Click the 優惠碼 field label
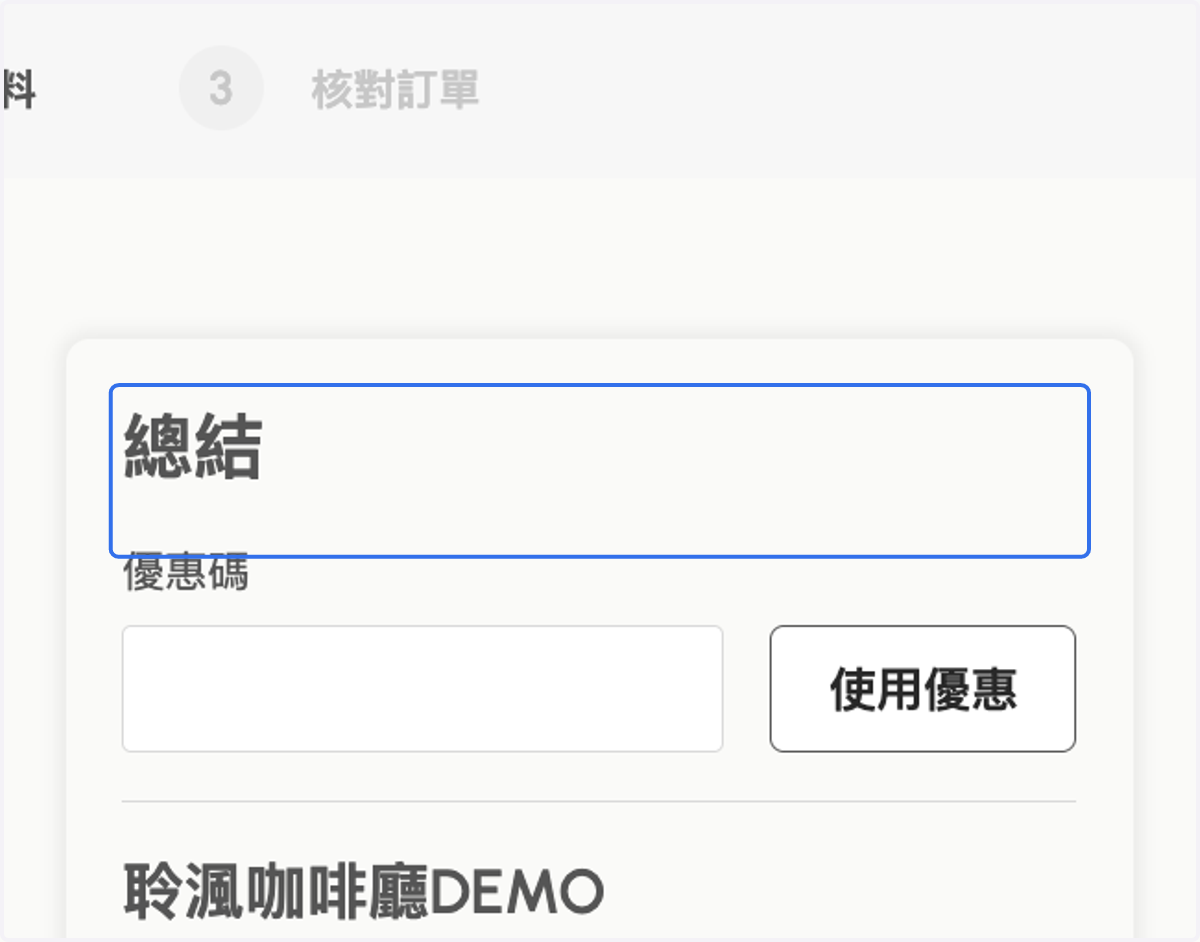Viewport: 1200px width, 942px height. 186,574
